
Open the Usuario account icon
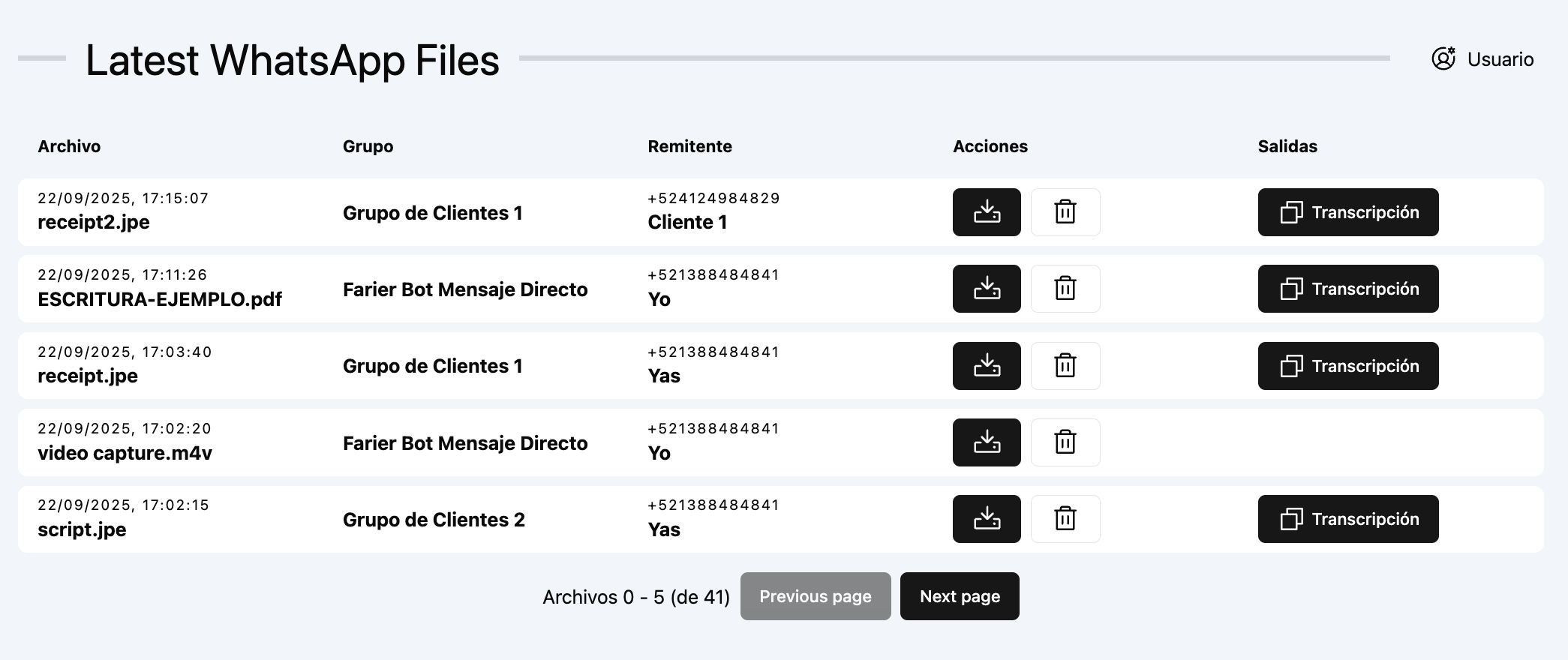click(1443, 58)
